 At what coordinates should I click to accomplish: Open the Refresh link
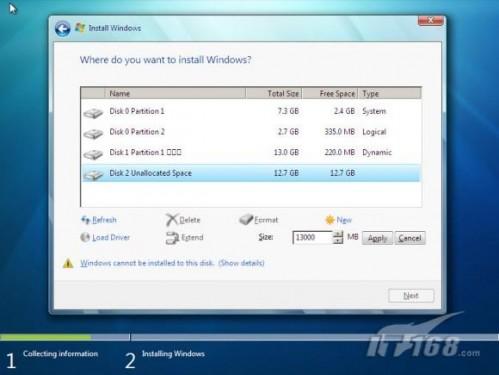pyautogui.click(x=104, y=220)
